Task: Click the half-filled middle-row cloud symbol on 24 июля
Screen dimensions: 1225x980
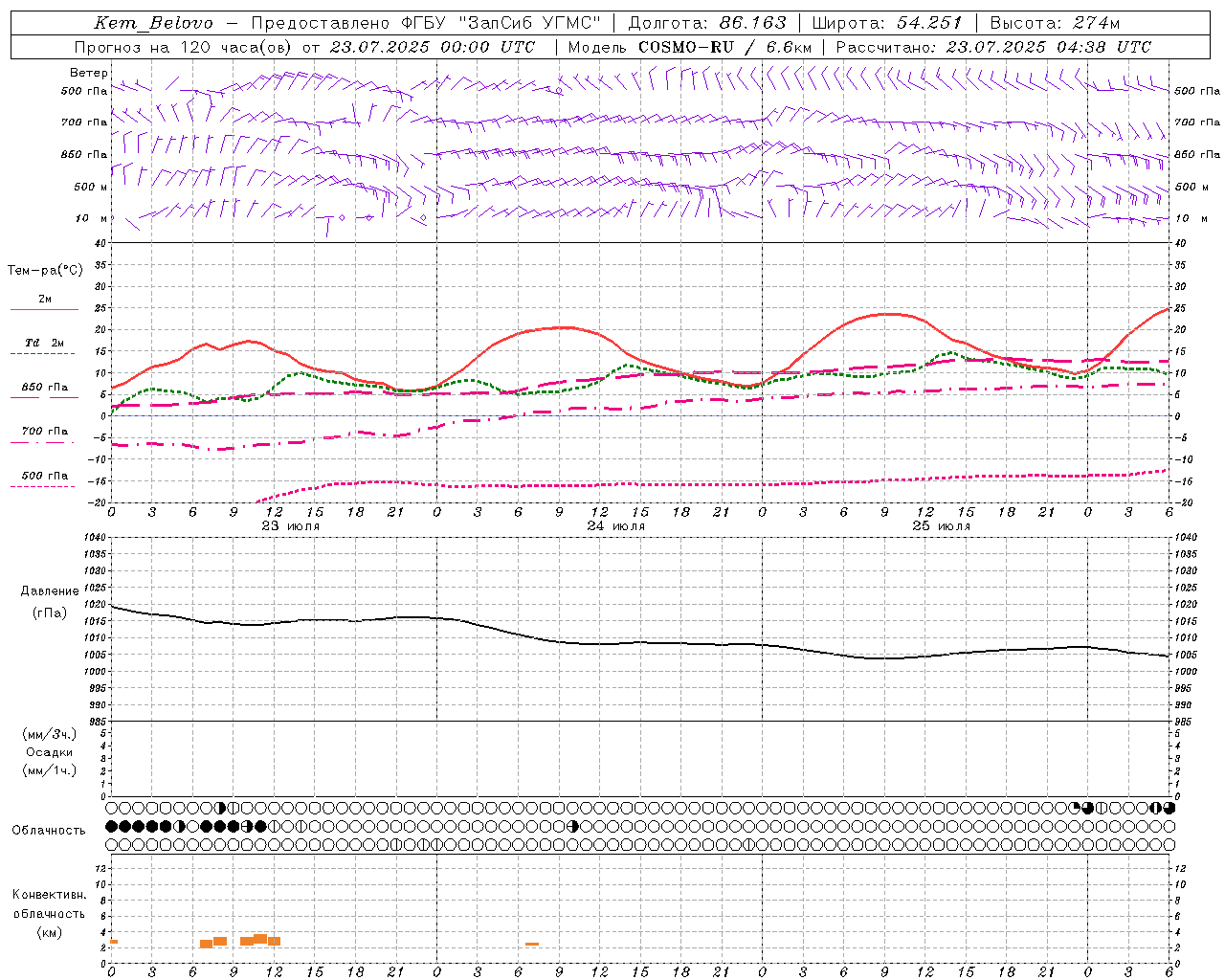Action: click(573, 826)
